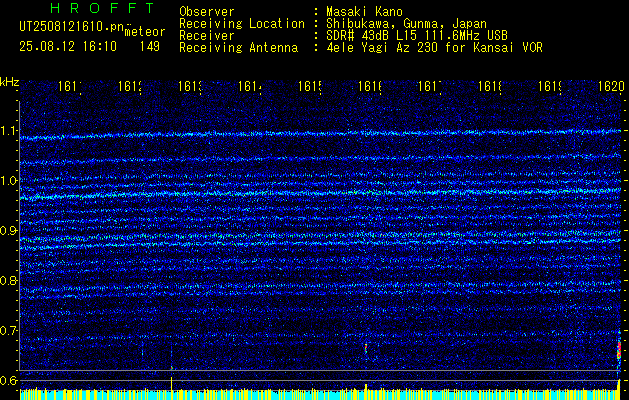
Task: Click the green HROFFT title text
Action: (x=103, y=8)
